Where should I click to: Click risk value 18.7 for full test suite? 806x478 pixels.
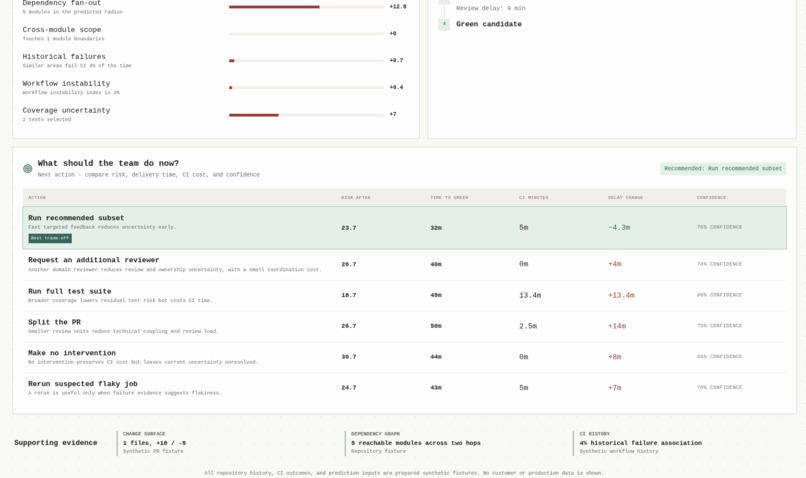(x=349, y=296)
